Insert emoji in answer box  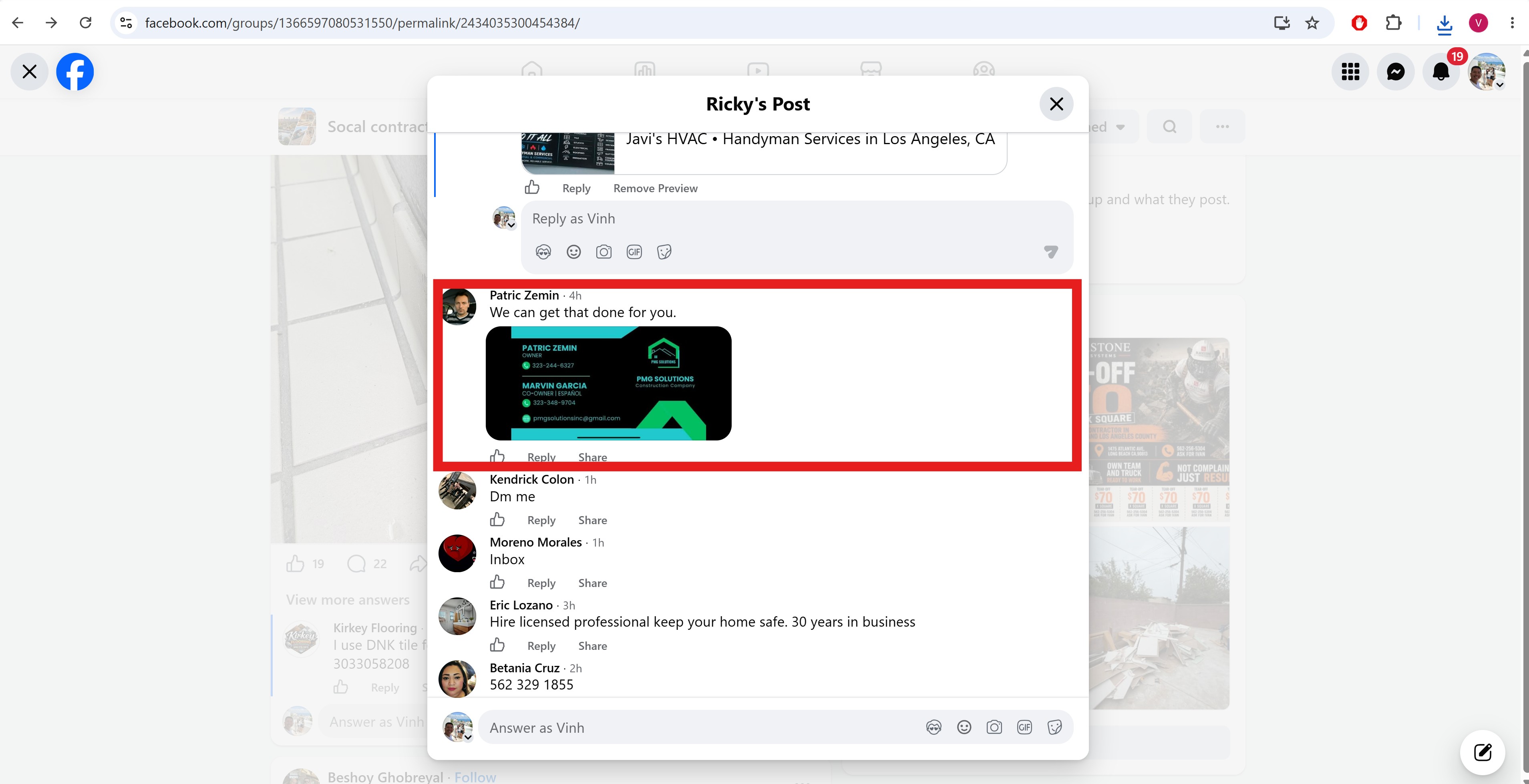click(964, 728)
